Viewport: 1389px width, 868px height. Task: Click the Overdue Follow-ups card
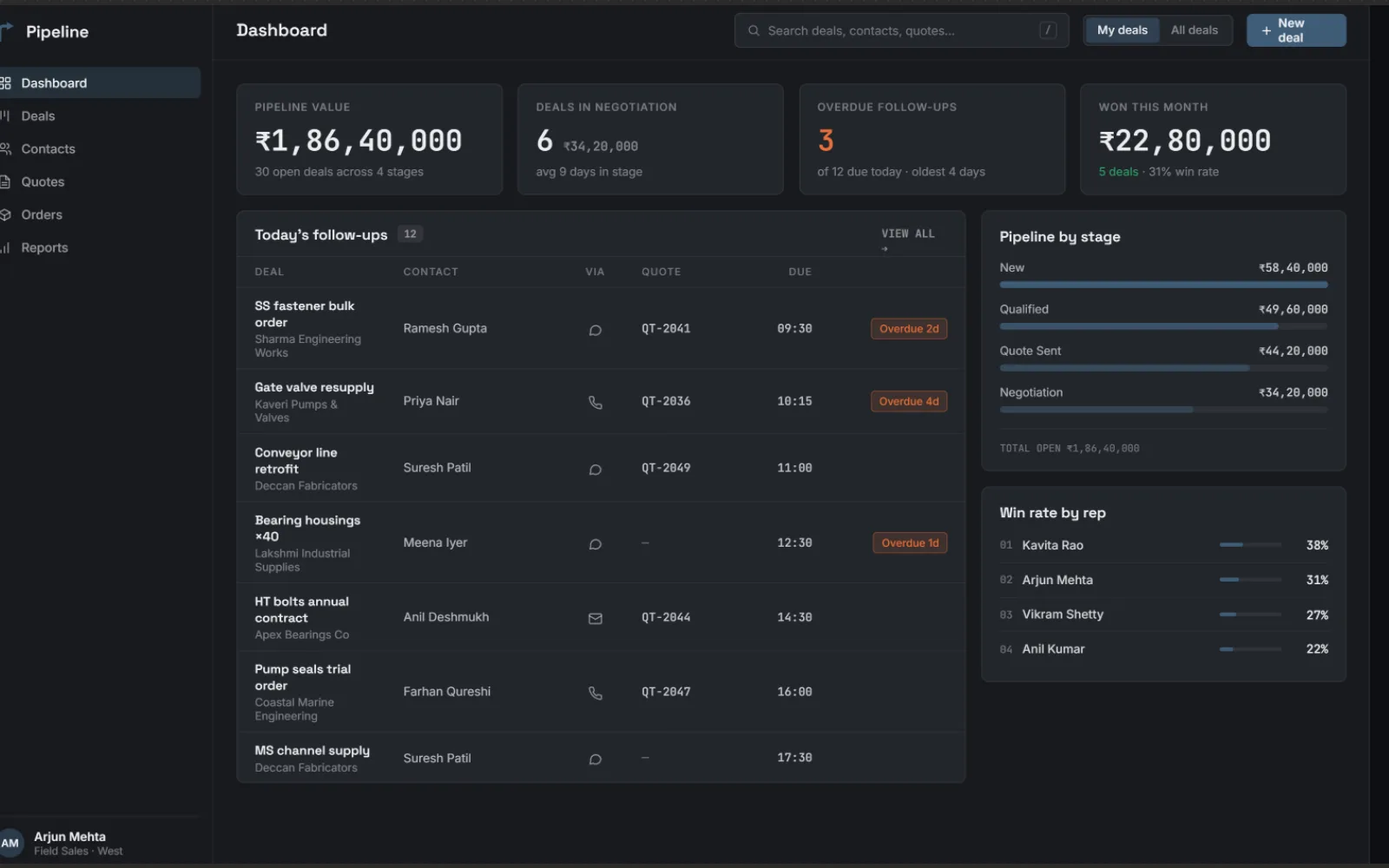tap(932, 140)
